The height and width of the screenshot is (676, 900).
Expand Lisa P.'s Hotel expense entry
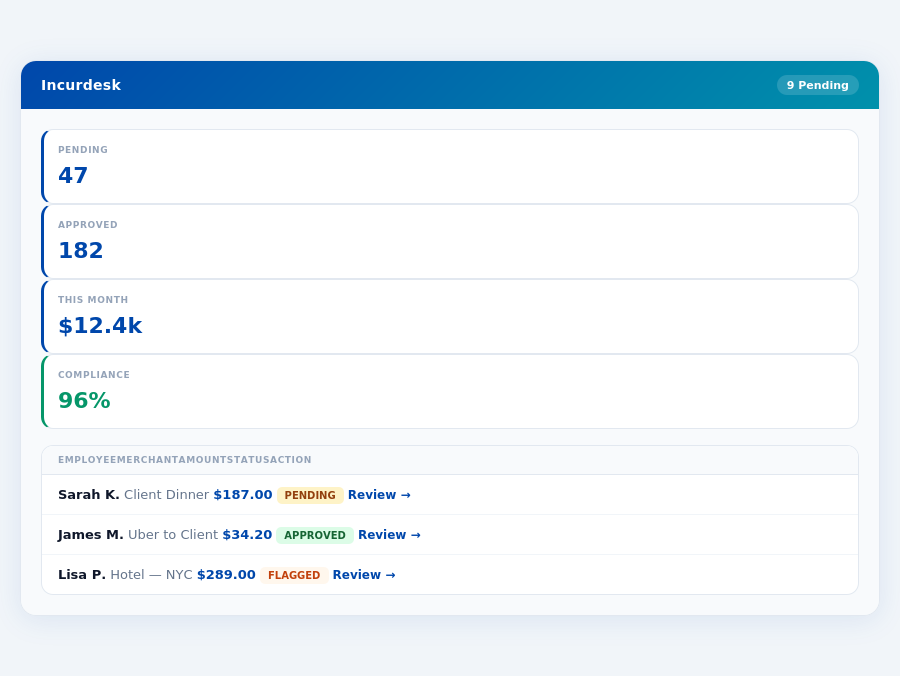(450, 574)
